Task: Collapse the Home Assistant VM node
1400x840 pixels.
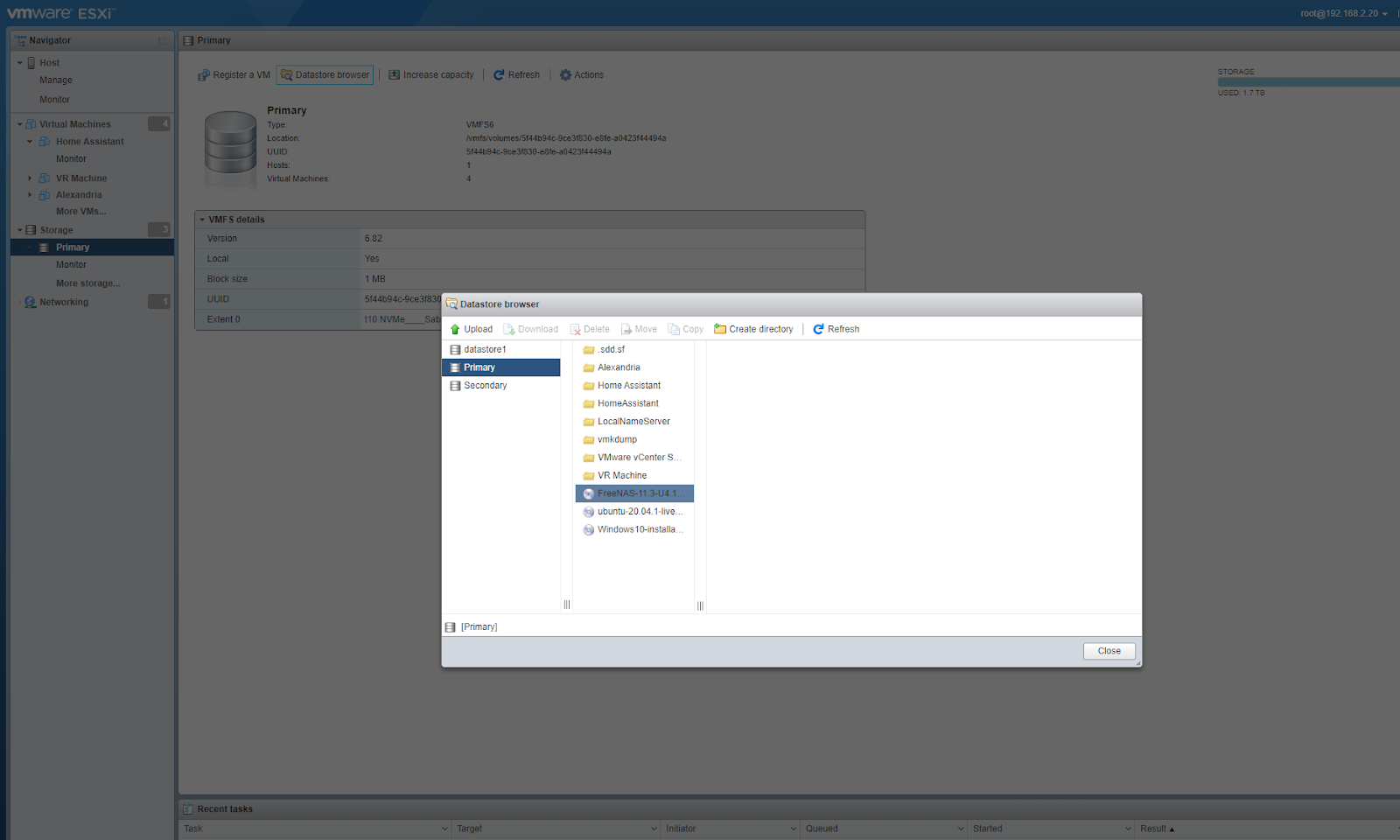Action: coord(30,142)
